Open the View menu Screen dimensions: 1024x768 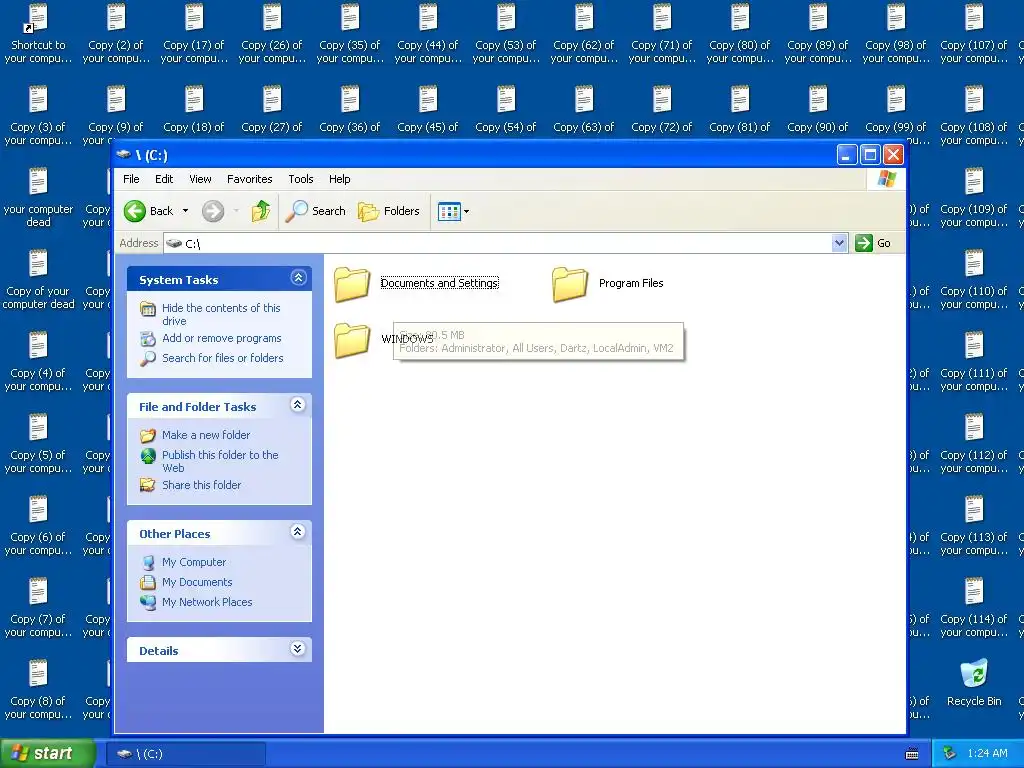[200, 179]
